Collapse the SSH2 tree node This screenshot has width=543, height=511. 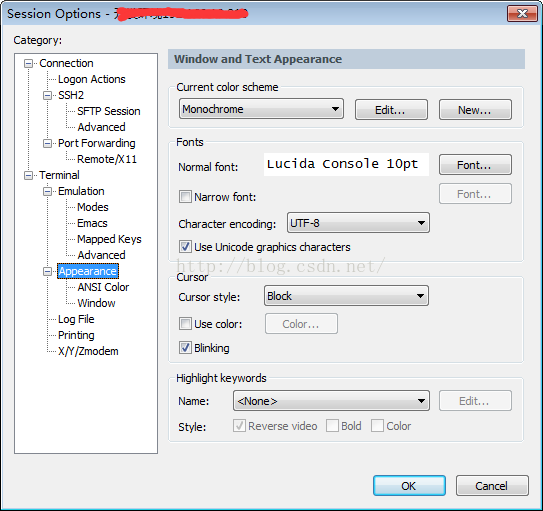[47, 95]
